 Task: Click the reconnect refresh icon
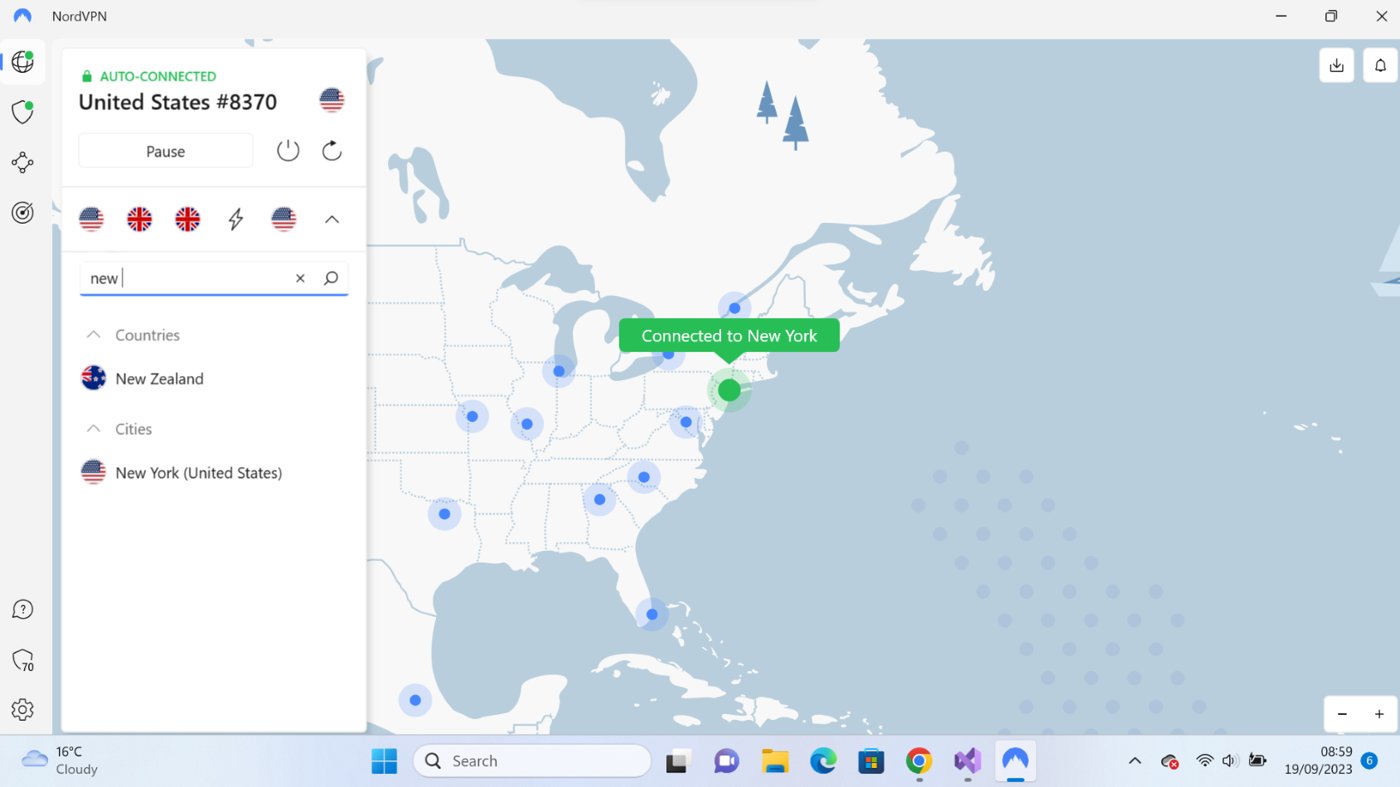pyautogui.click(x=332, y=151)
